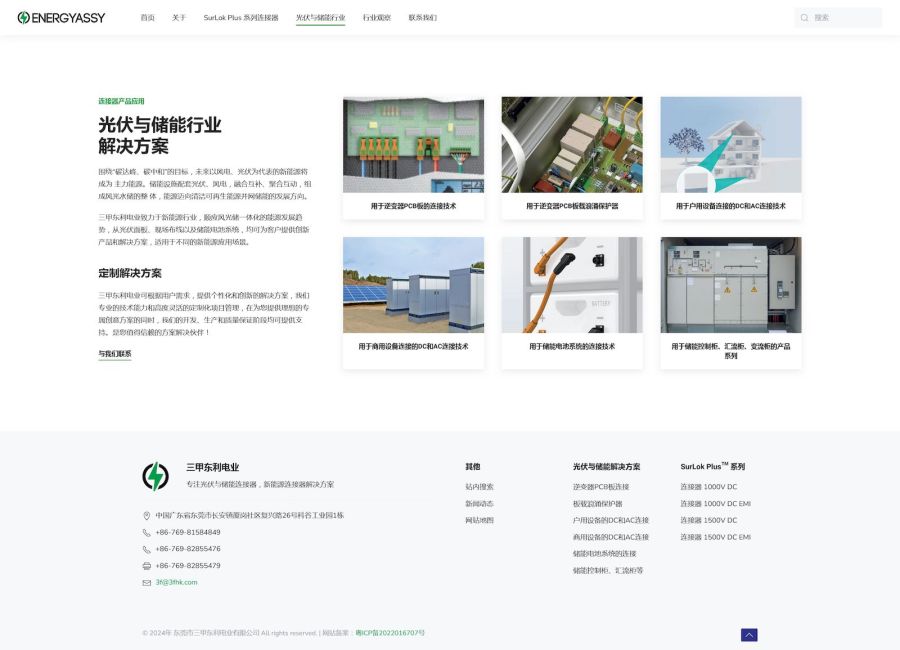Click the back-to-top arrow button
Viewport: 900px width, 650px height.
[x=748, y=635]
